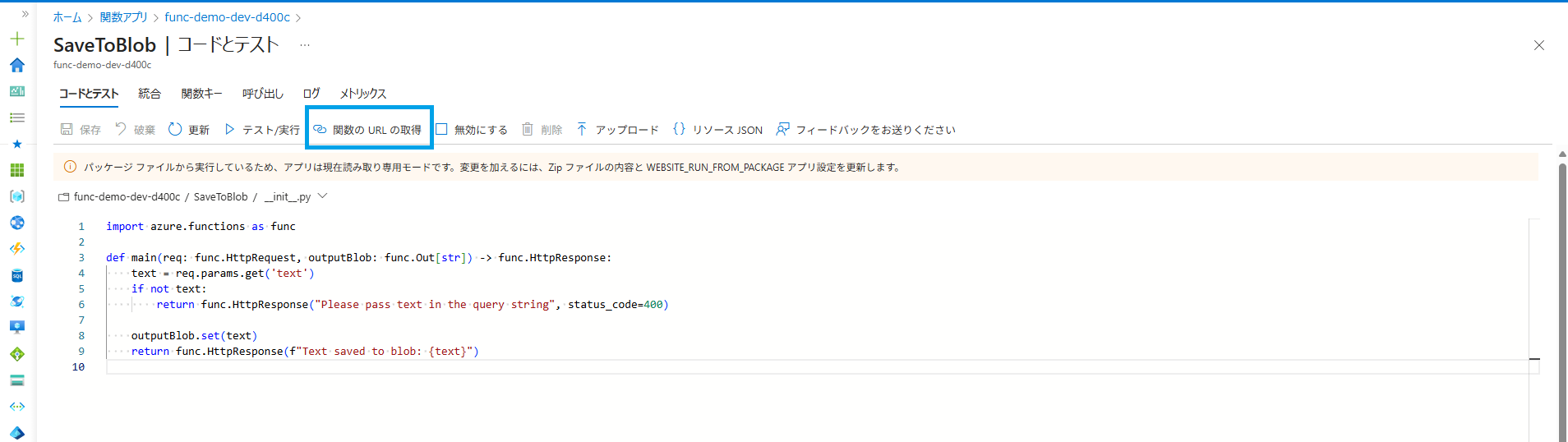Expand the Azure portal sidebar menu
The height and width of the screenshot is (442, 1568).
pyautogui.click(x=25, y=14)
